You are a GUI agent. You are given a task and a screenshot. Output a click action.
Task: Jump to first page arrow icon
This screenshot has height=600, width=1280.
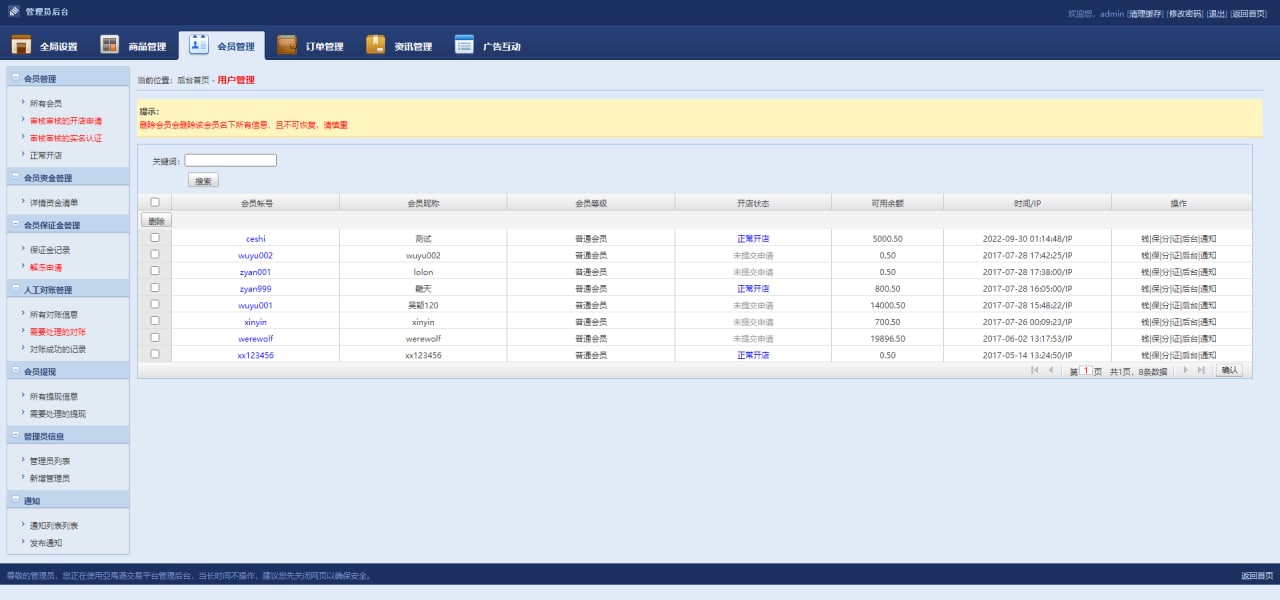click(1035, 370)
